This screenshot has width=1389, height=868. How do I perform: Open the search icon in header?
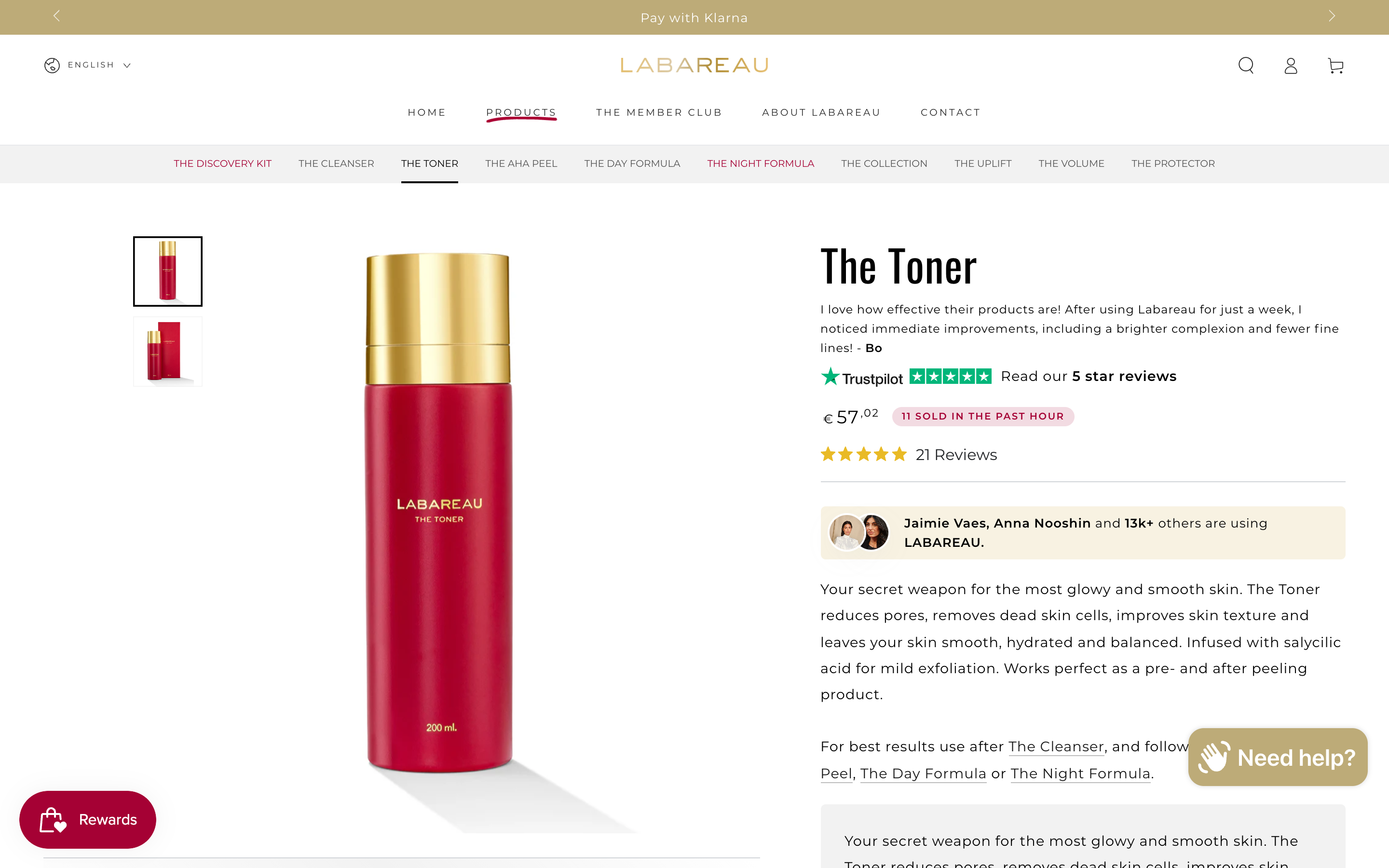pyautogui.click(x=1245, y=66)
